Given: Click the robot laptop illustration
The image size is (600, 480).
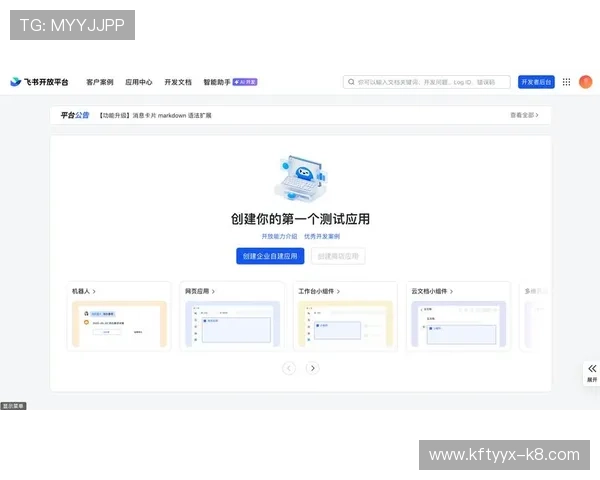Looking at the screenshot, I should (x=301, y=178).
